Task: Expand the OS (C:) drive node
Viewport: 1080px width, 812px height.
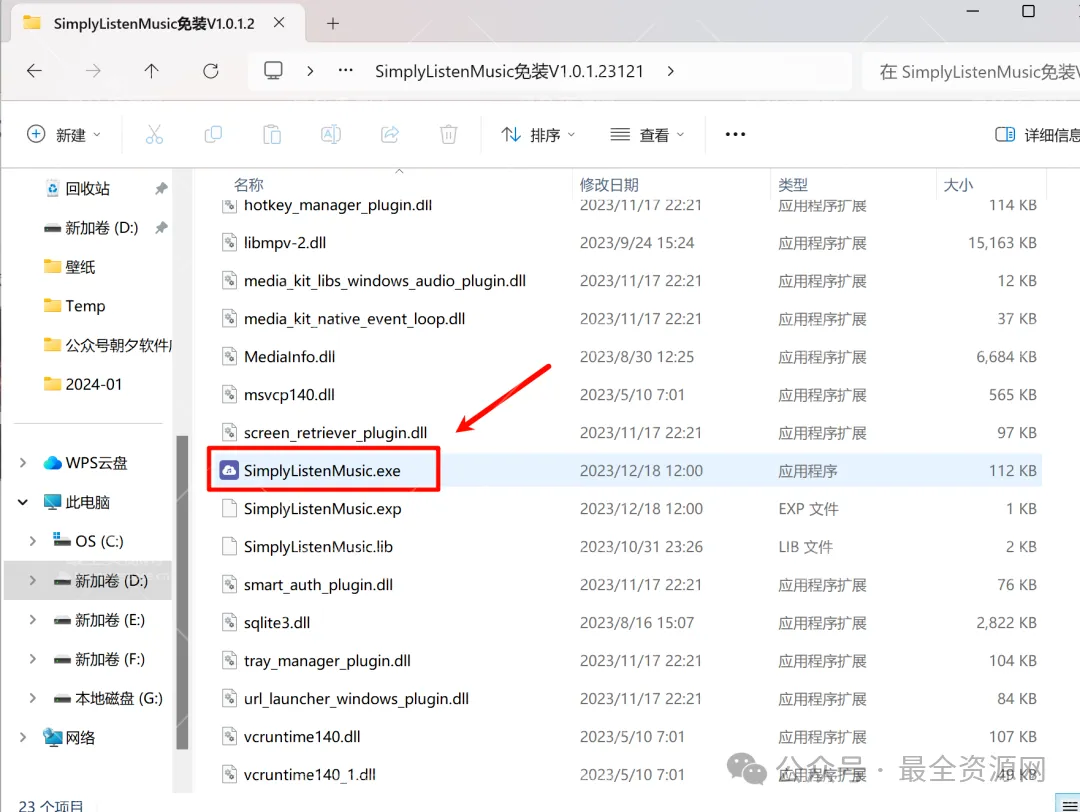Action: (32, 541)
